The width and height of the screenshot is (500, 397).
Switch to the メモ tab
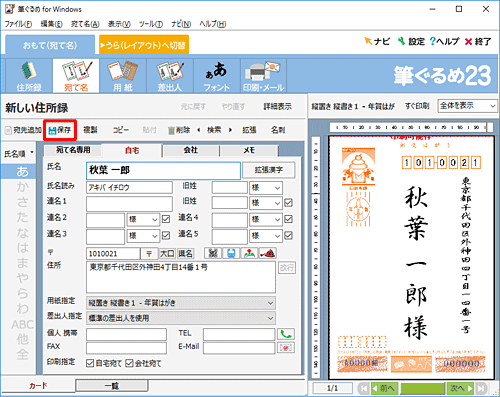coord(249,150)
